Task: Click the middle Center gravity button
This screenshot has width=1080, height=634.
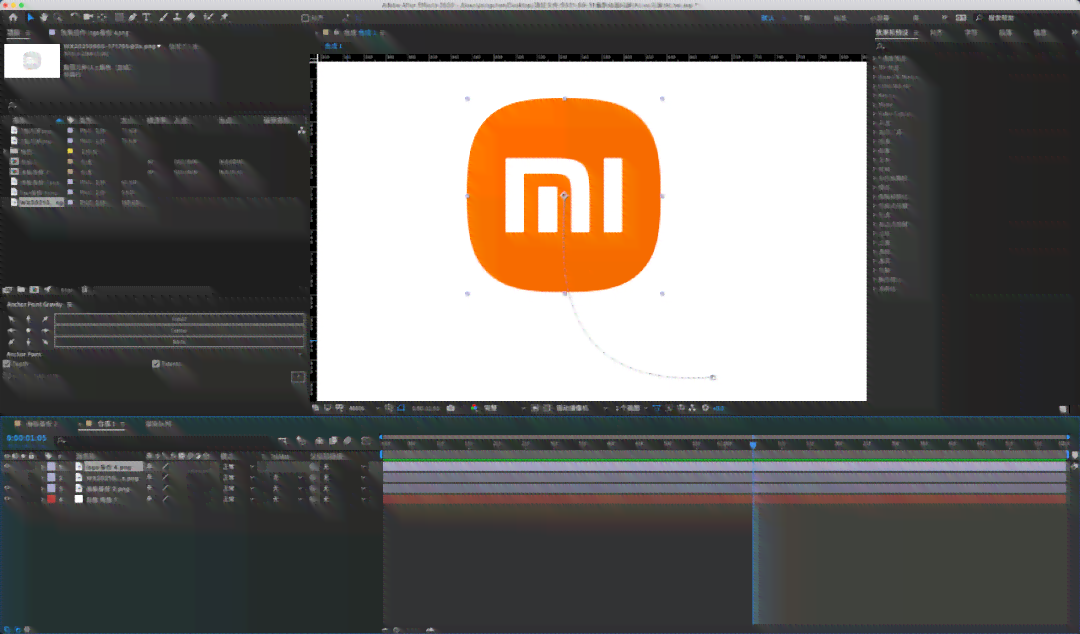Action: pos(179,330)
